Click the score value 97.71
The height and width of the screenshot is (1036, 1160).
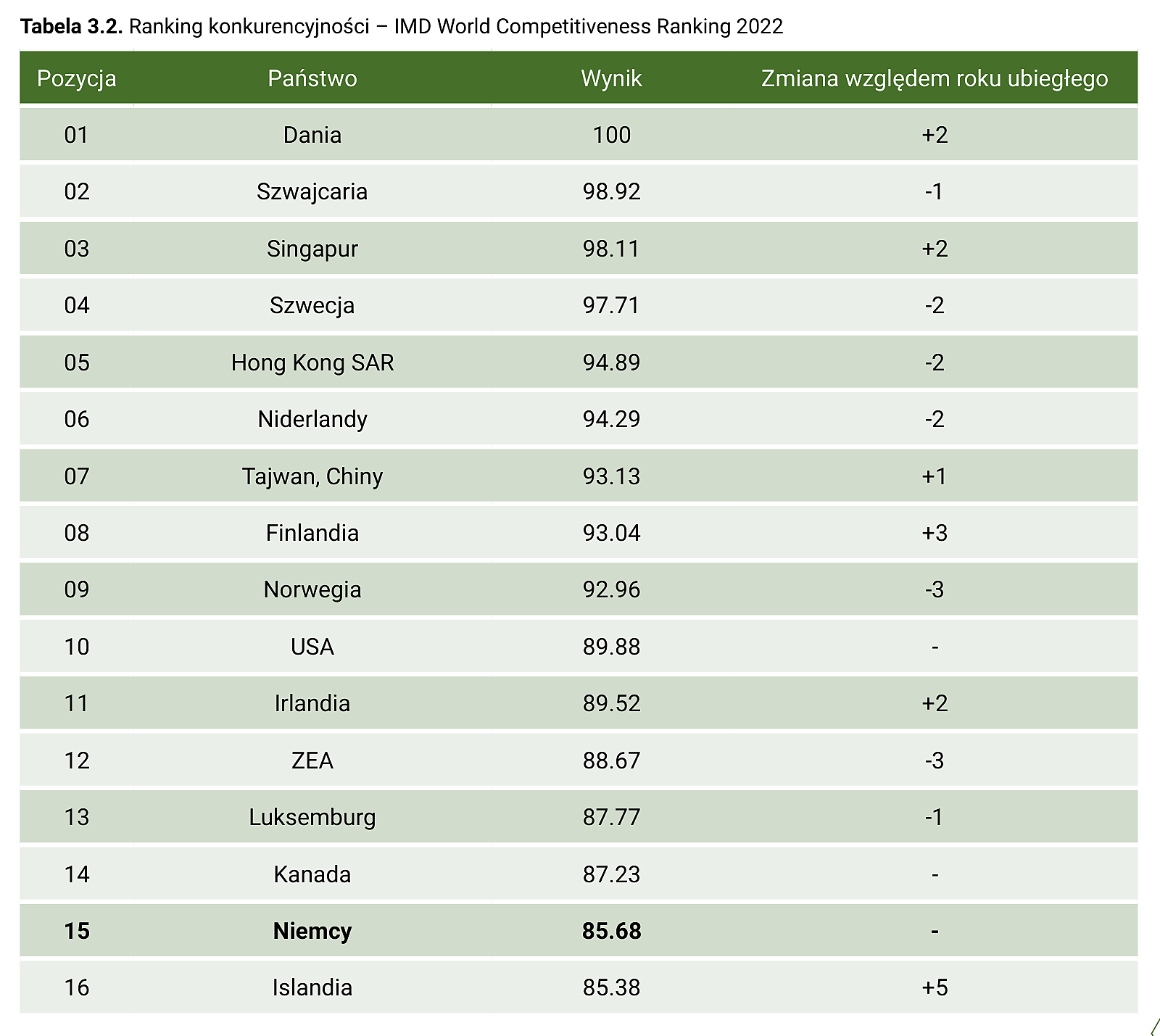point(612,305)
